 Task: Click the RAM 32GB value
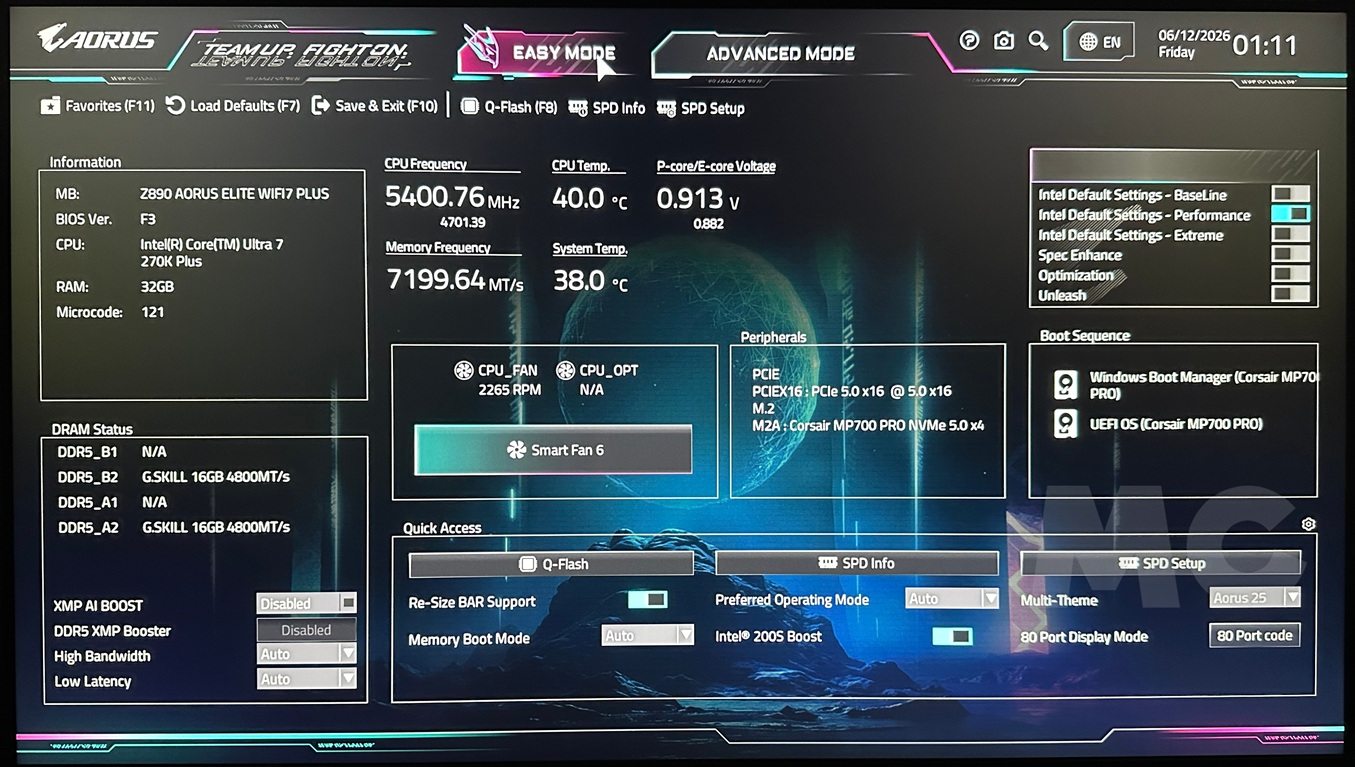coord(157,286)
